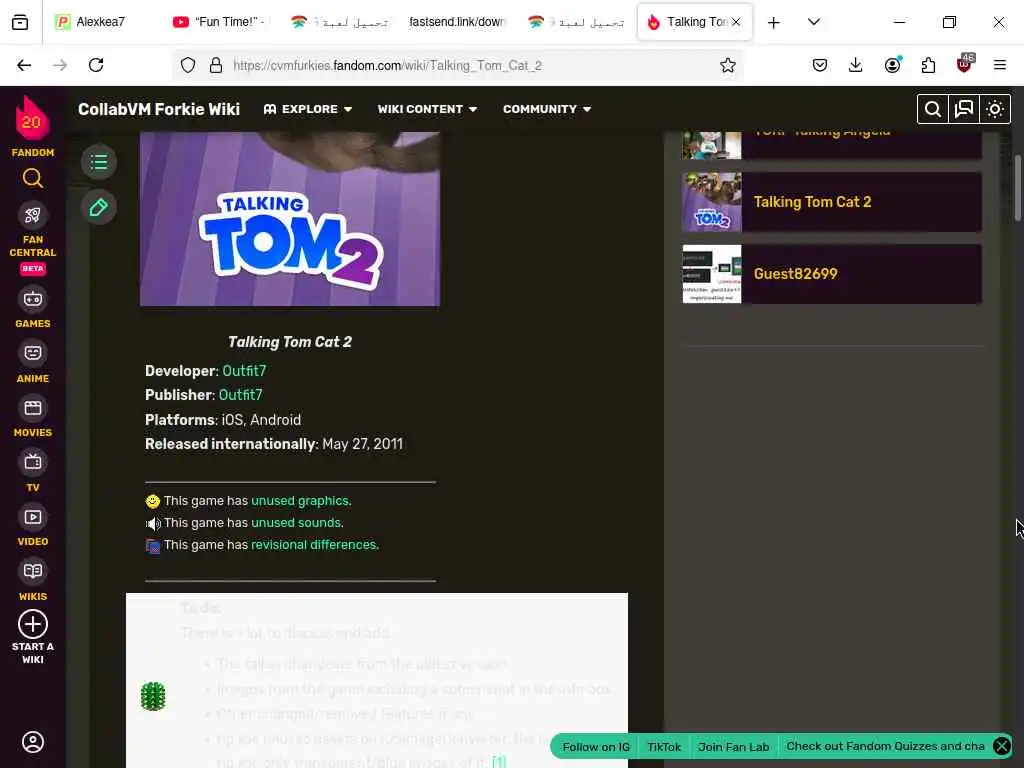Image resolution: width=1024 pixels, height=768 pixels.
Task: Expand the Wiki Content dropdown
Action: [427, 109]
